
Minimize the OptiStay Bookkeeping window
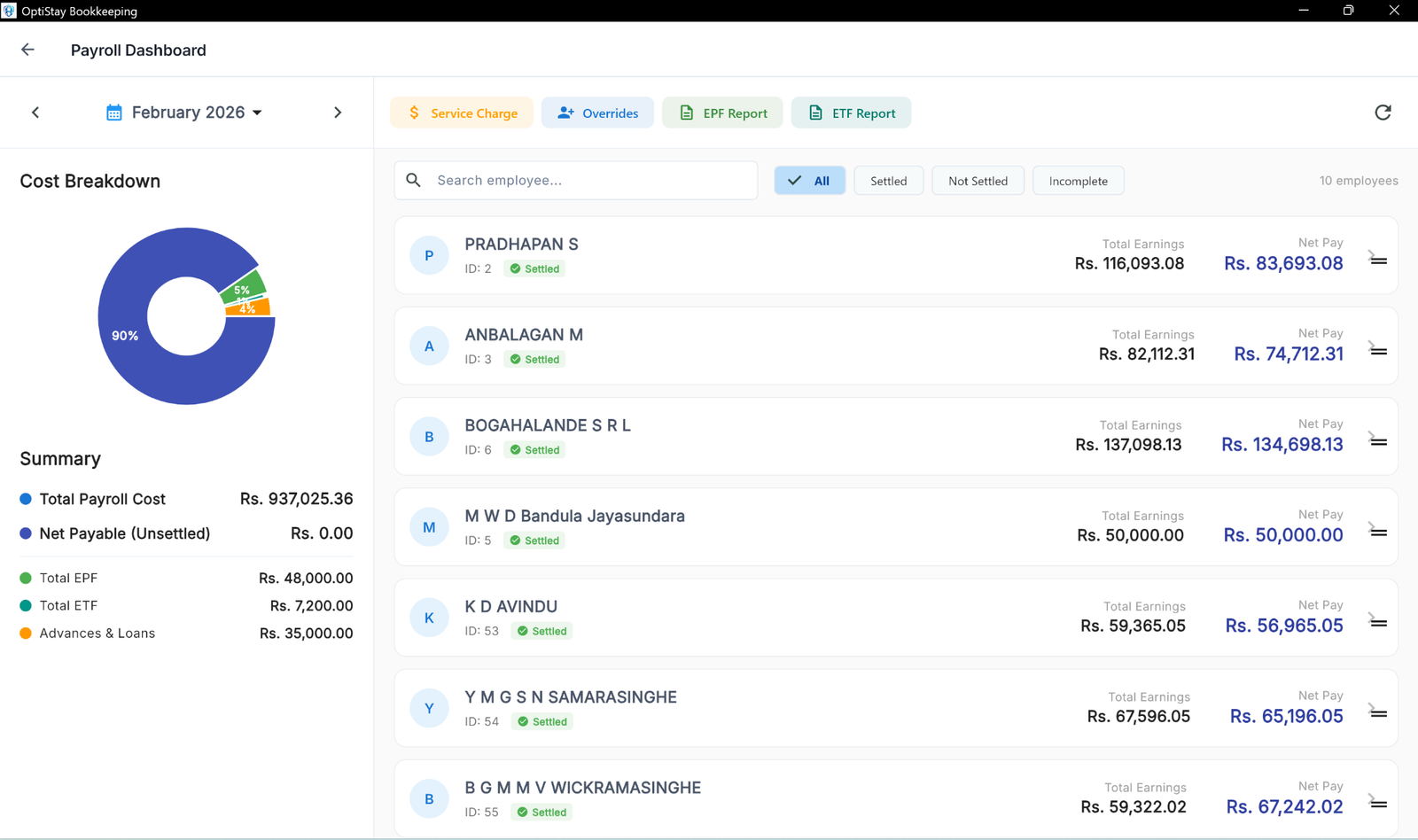pyautogui.click(x=1304, y=11)
